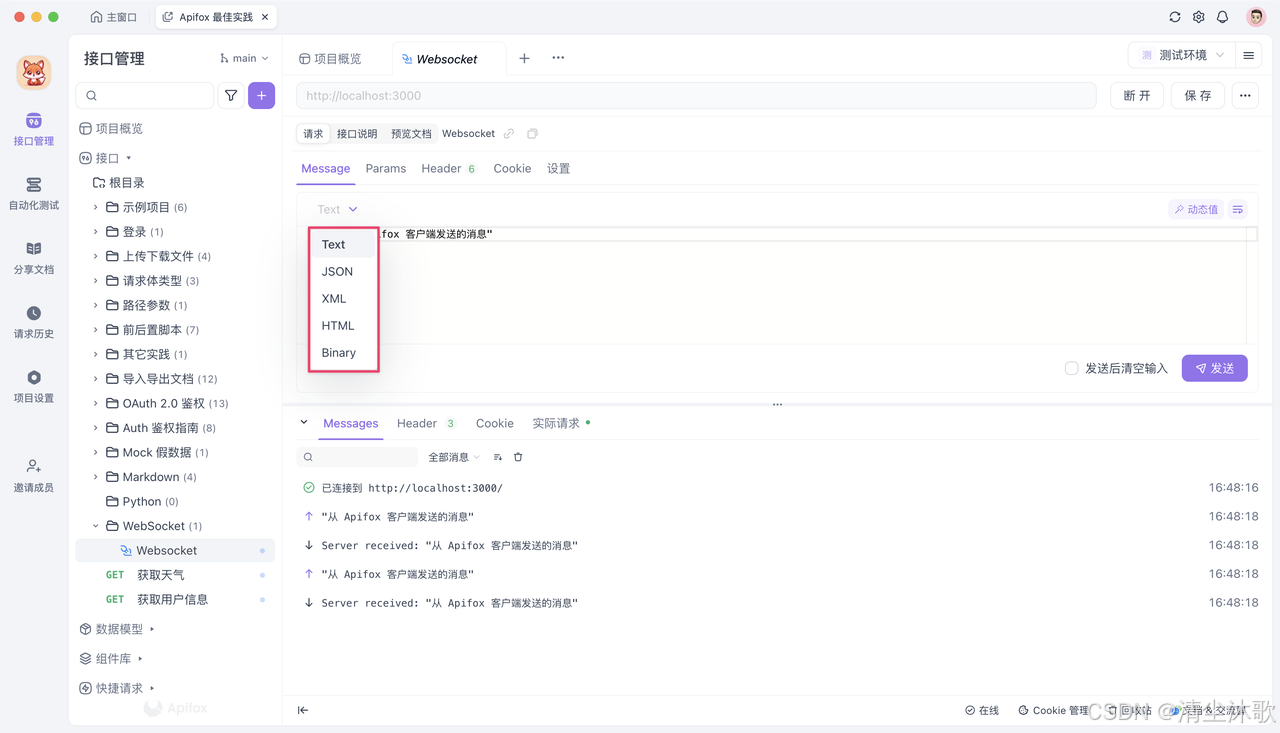Screen dimensions: 1280x733
Task: Switch to the Params tab
Action: coord(386,168)
